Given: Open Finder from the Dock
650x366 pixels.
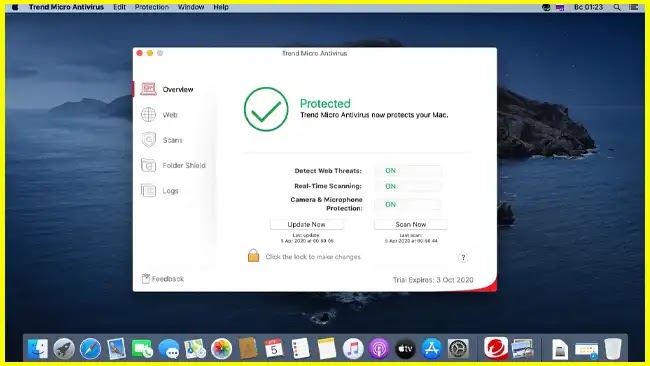Looking at the screenshot, I should tap(38, 348).
